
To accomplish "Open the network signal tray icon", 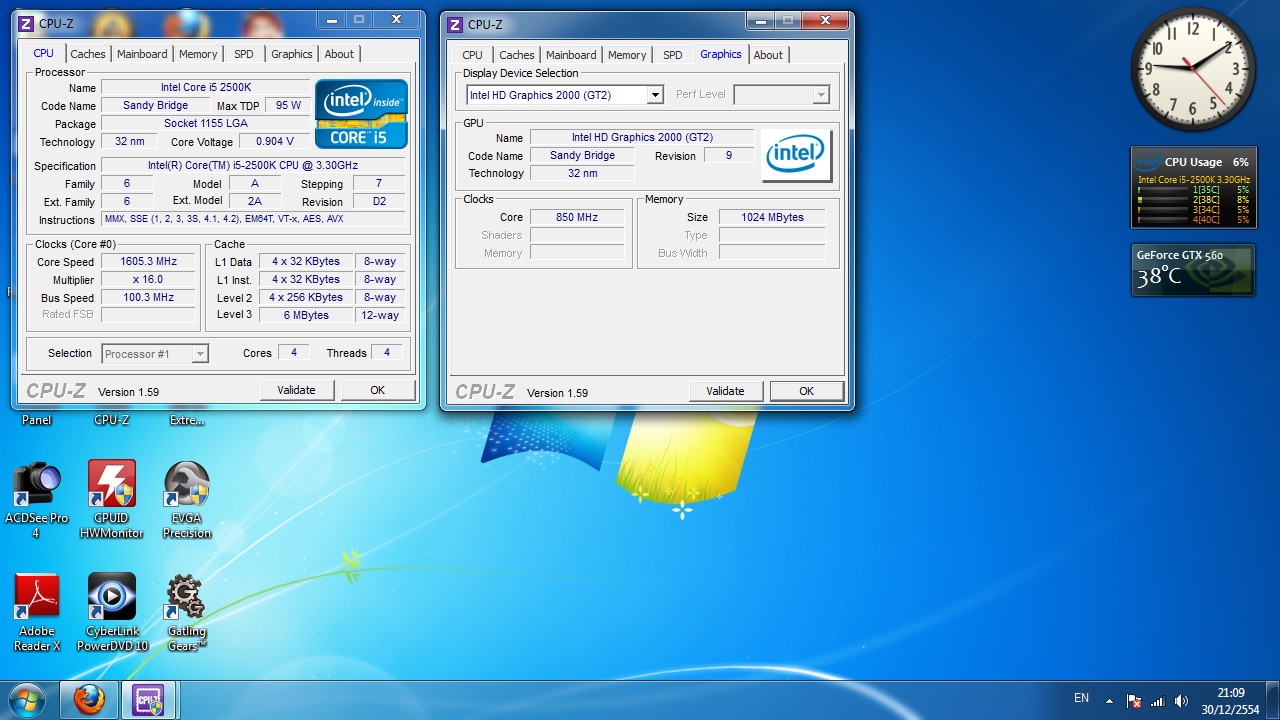I will [x=1158, y=700].
